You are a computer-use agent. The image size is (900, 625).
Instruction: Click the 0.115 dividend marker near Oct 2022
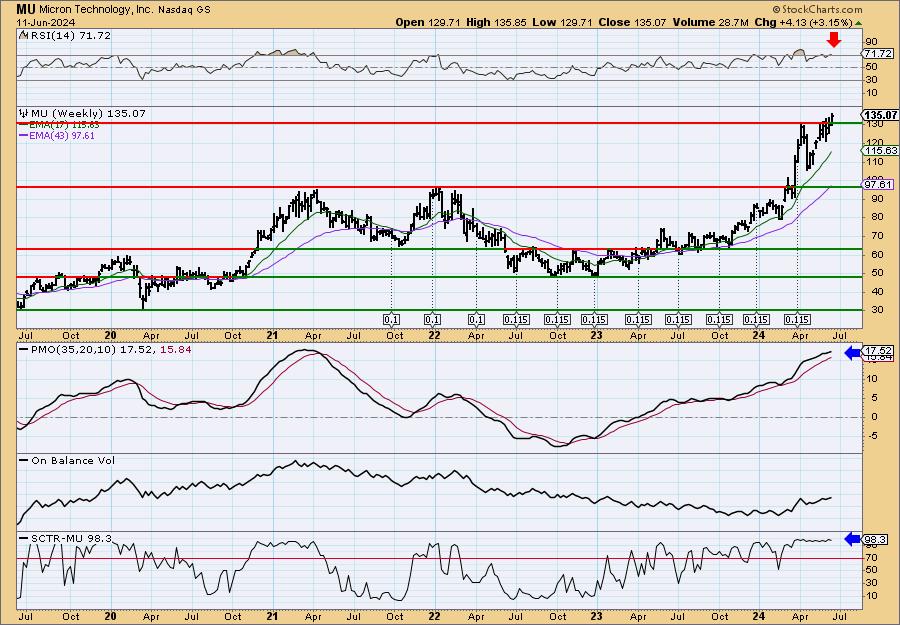point(557,320)
